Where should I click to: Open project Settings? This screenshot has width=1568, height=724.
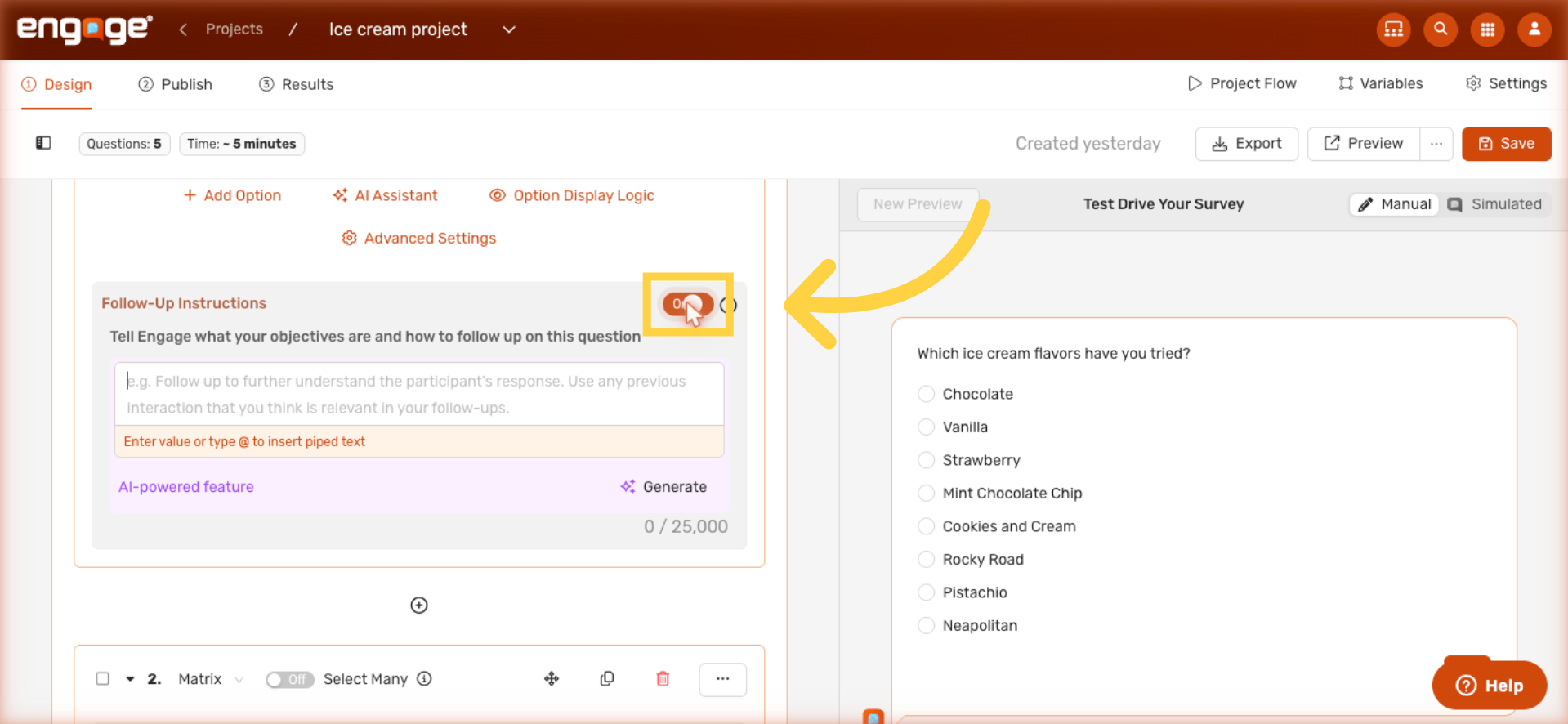coord(1506,83)
